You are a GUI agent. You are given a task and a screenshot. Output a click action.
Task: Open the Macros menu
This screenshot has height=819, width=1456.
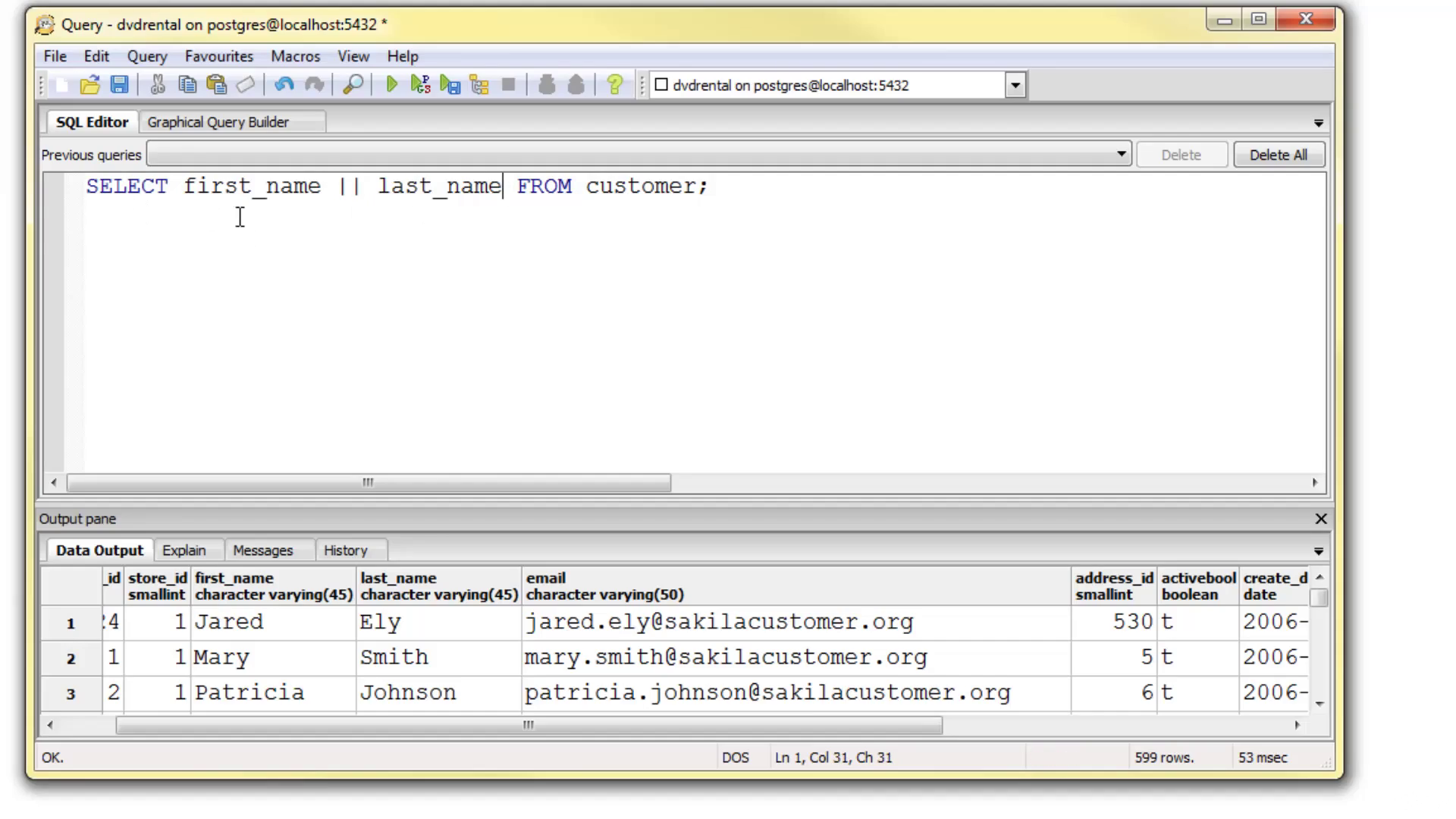[295, 56]
